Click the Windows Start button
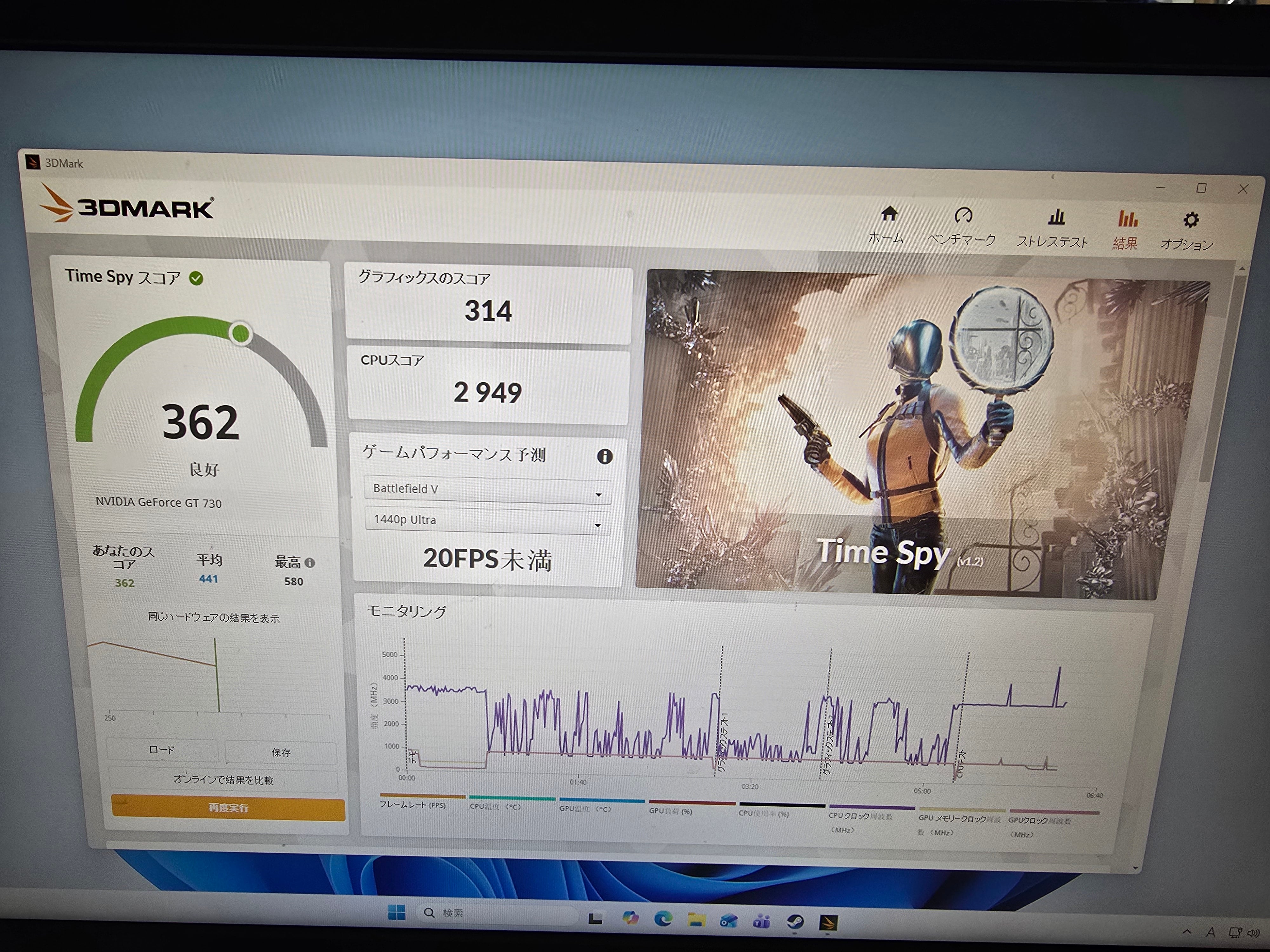 click(396, 912)
